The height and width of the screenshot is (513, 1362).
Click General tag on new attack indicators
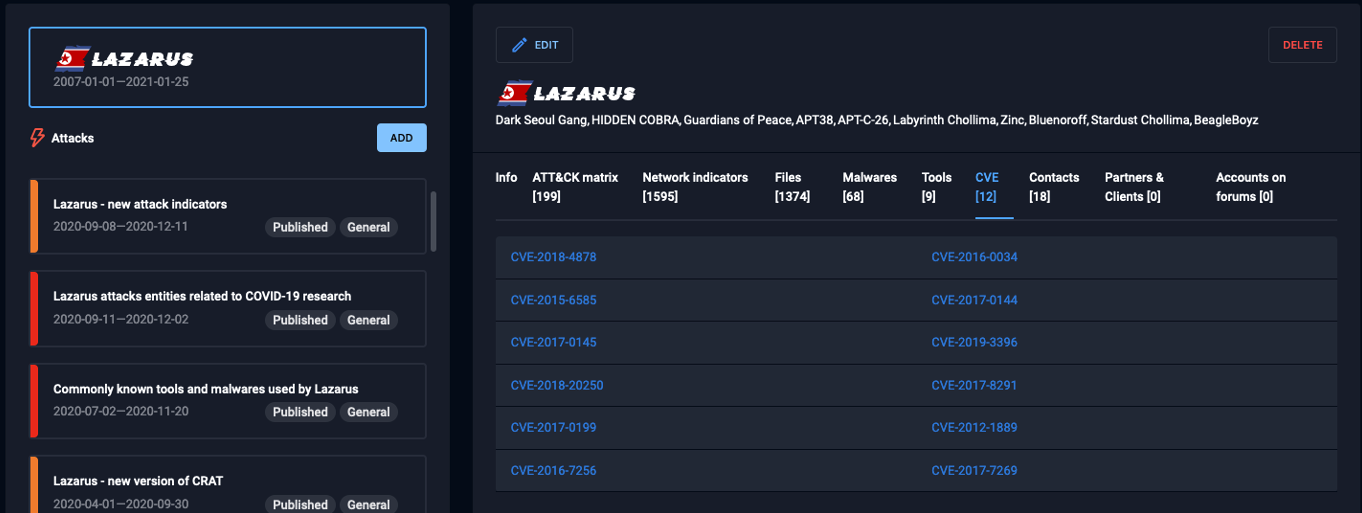coord(368,227)
